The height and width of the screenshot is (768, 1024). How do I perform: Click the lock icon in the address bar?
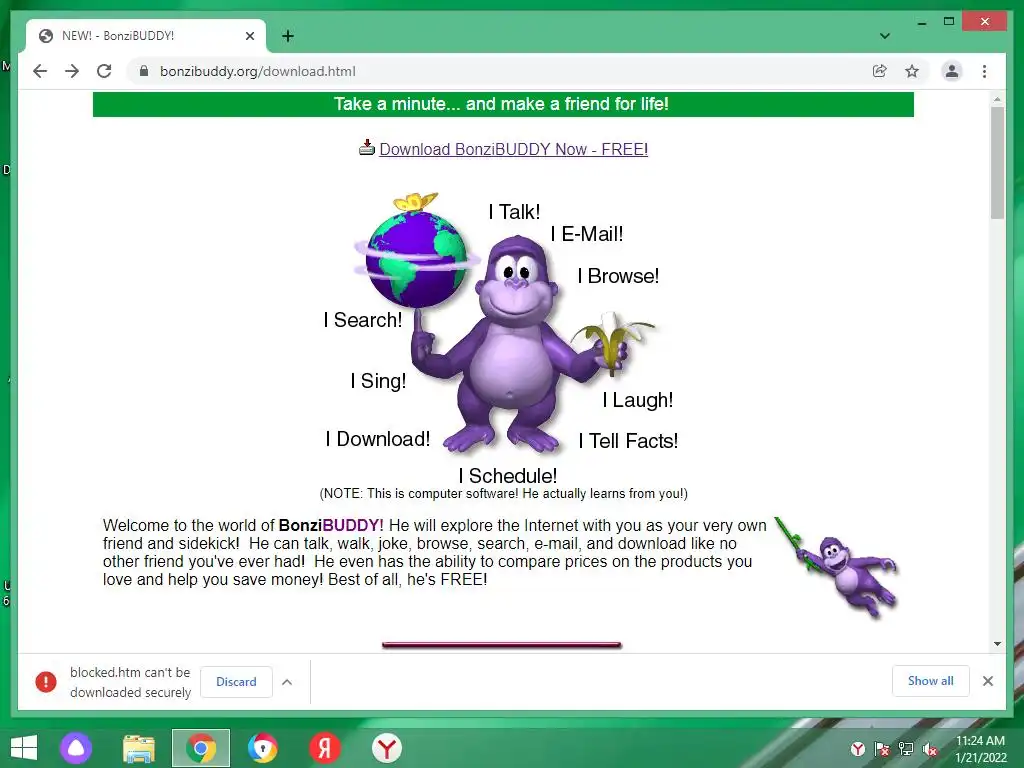pos(144,71)
